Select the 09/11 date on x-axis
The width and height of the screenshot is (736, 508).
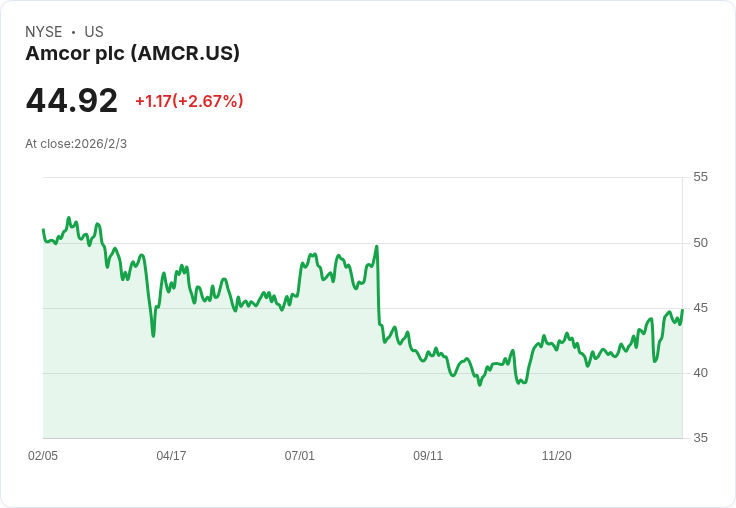coord(428,456)
